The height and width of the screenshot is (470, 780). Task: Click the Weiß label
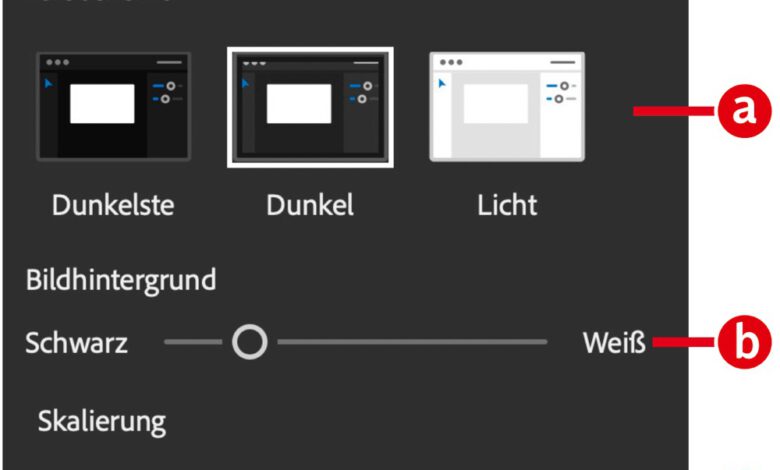pos(614,344)
